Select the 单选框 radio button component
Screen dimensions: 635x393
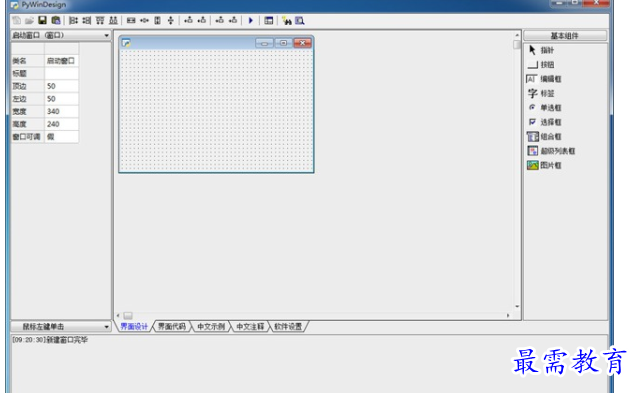point(545,108)
